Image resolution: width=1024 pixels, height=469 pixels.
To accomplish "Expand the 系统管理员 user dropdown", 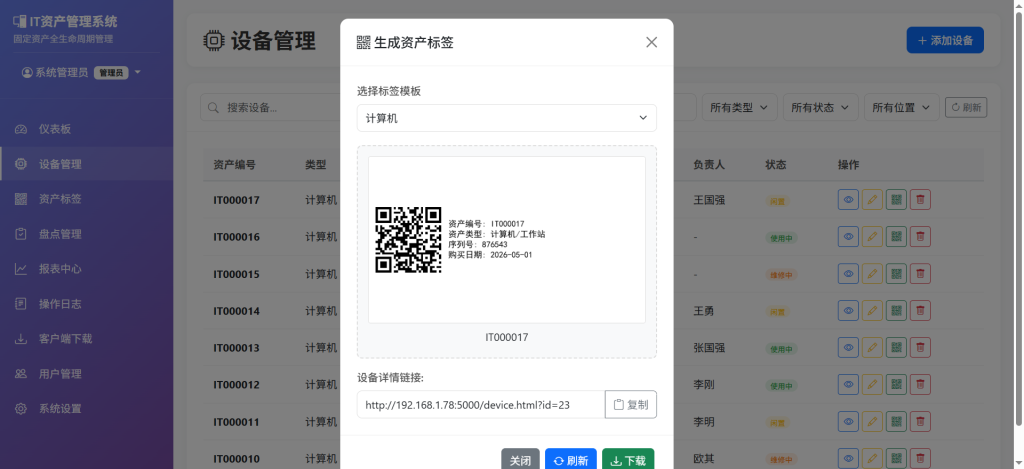I will pyautogui.click(x=81, y=73).
